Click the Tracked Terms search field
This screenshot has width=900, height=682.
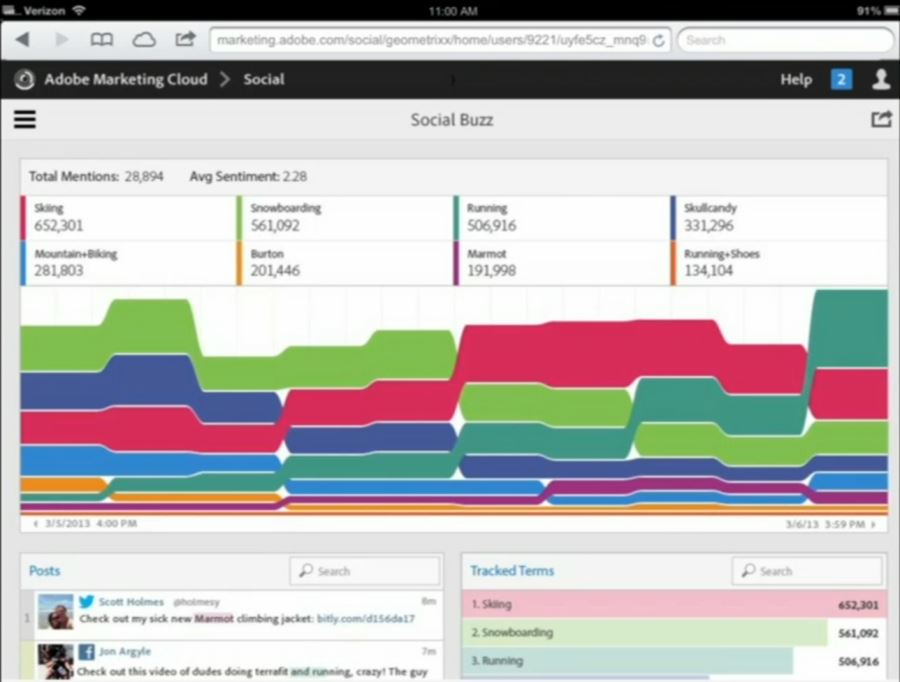(807, 571)
